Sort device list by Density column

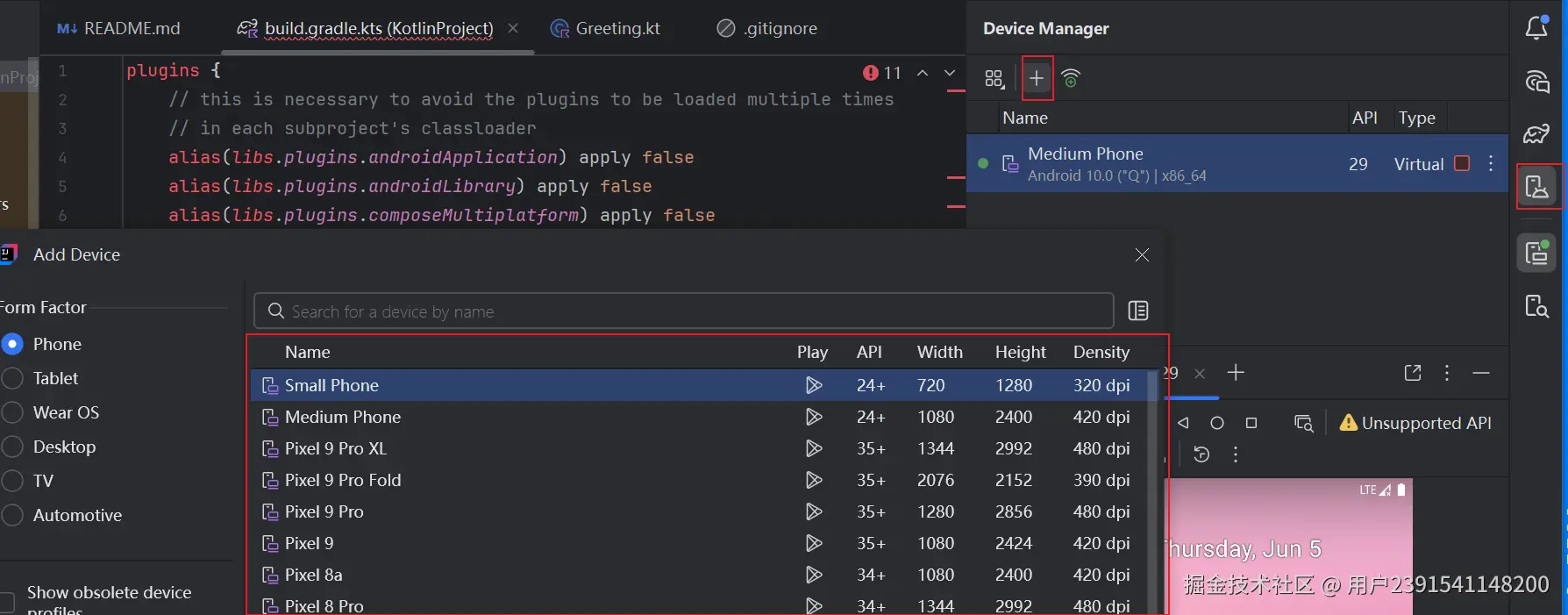click(x=1101, y=352)
